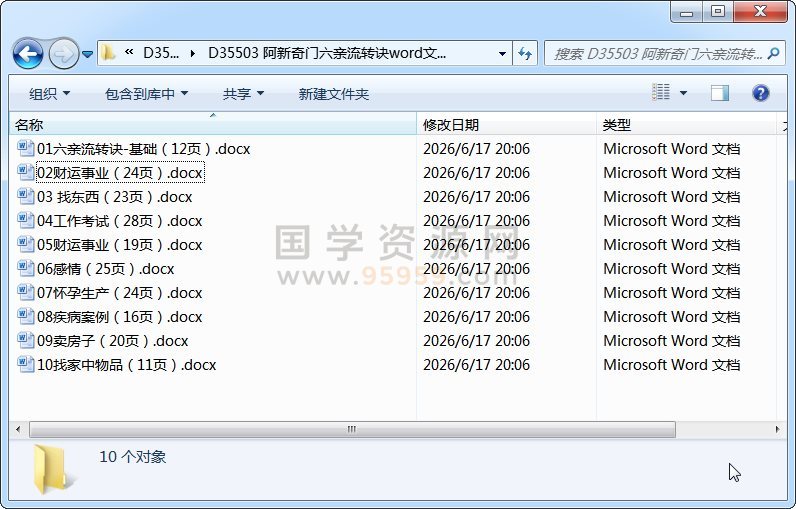Select the D35503 阿新奇门六亲流转诀 breadcrumb
Image resolution: width=796 pixels, height=509 pixels.
pyautogui.click(x=327, y=53)
